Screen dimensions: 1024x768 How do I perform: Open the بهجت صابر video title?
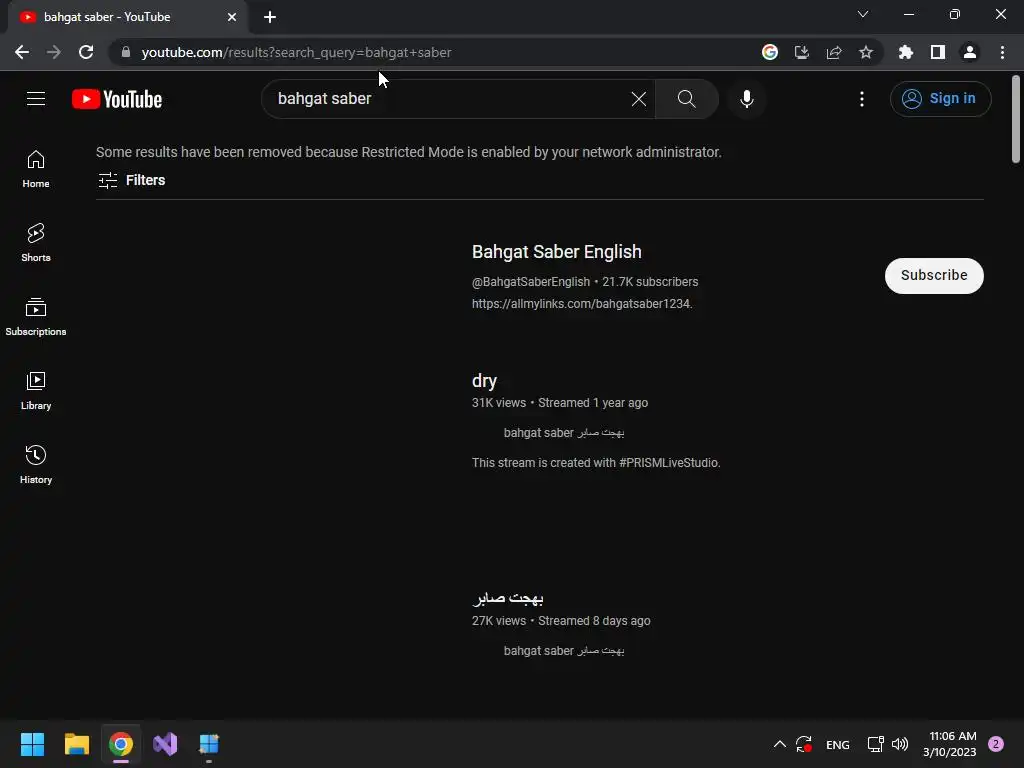(507, 598)
